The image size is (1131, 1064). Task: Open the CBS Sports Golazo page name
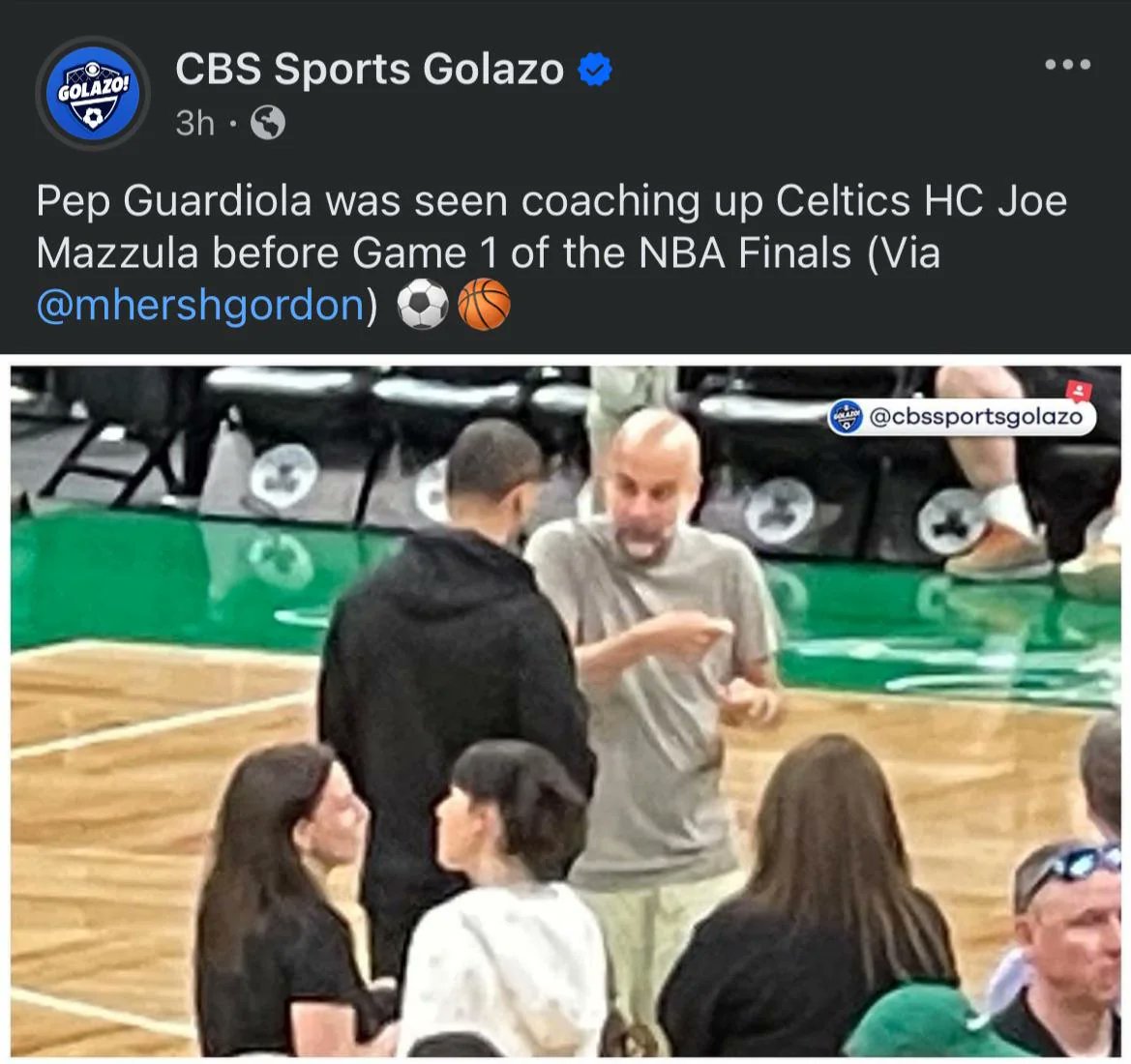[370, 70]
